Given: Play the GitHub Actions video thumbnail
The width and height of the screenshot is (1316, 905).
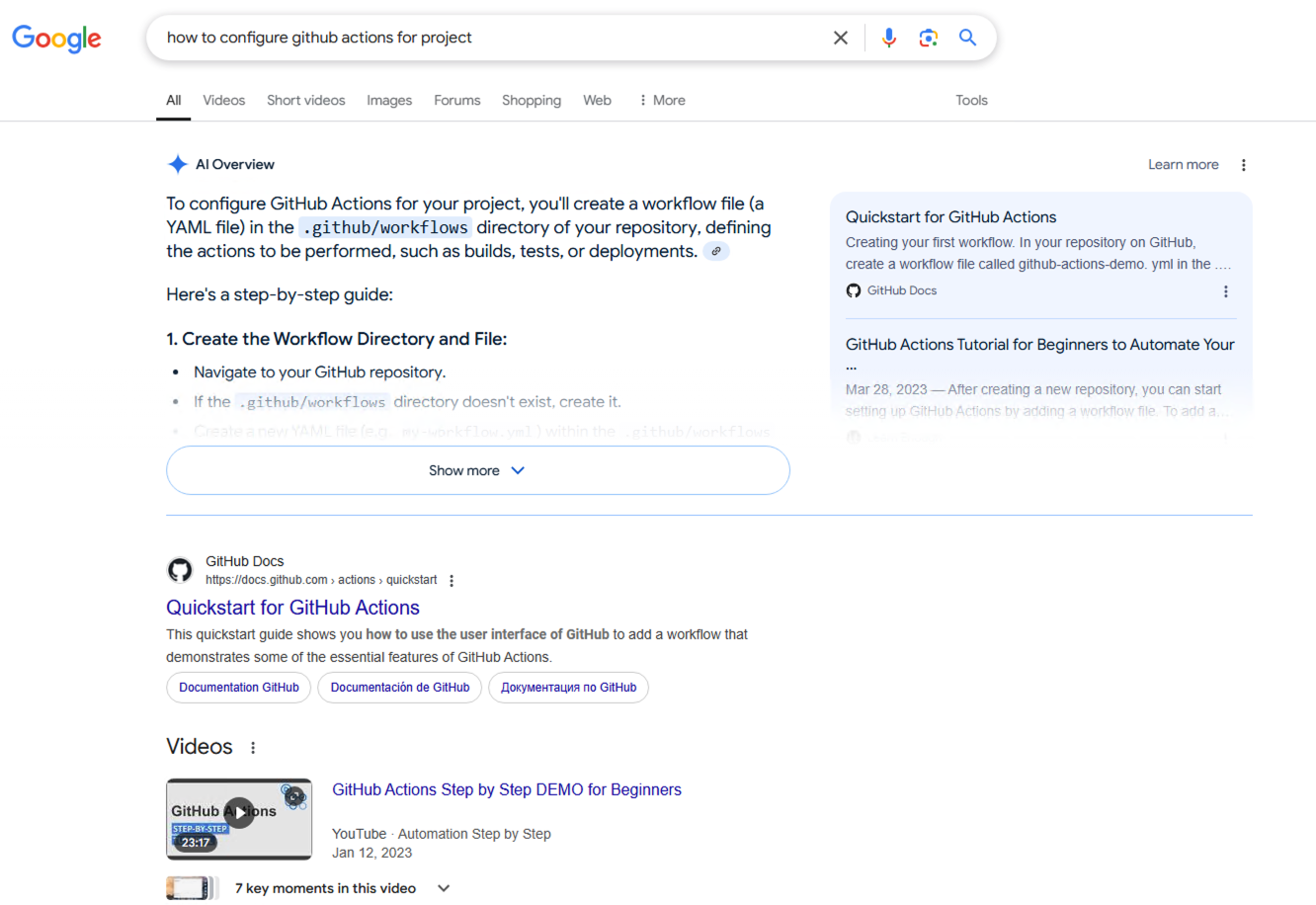Looking at the screenshot, I should coord(239,819).
